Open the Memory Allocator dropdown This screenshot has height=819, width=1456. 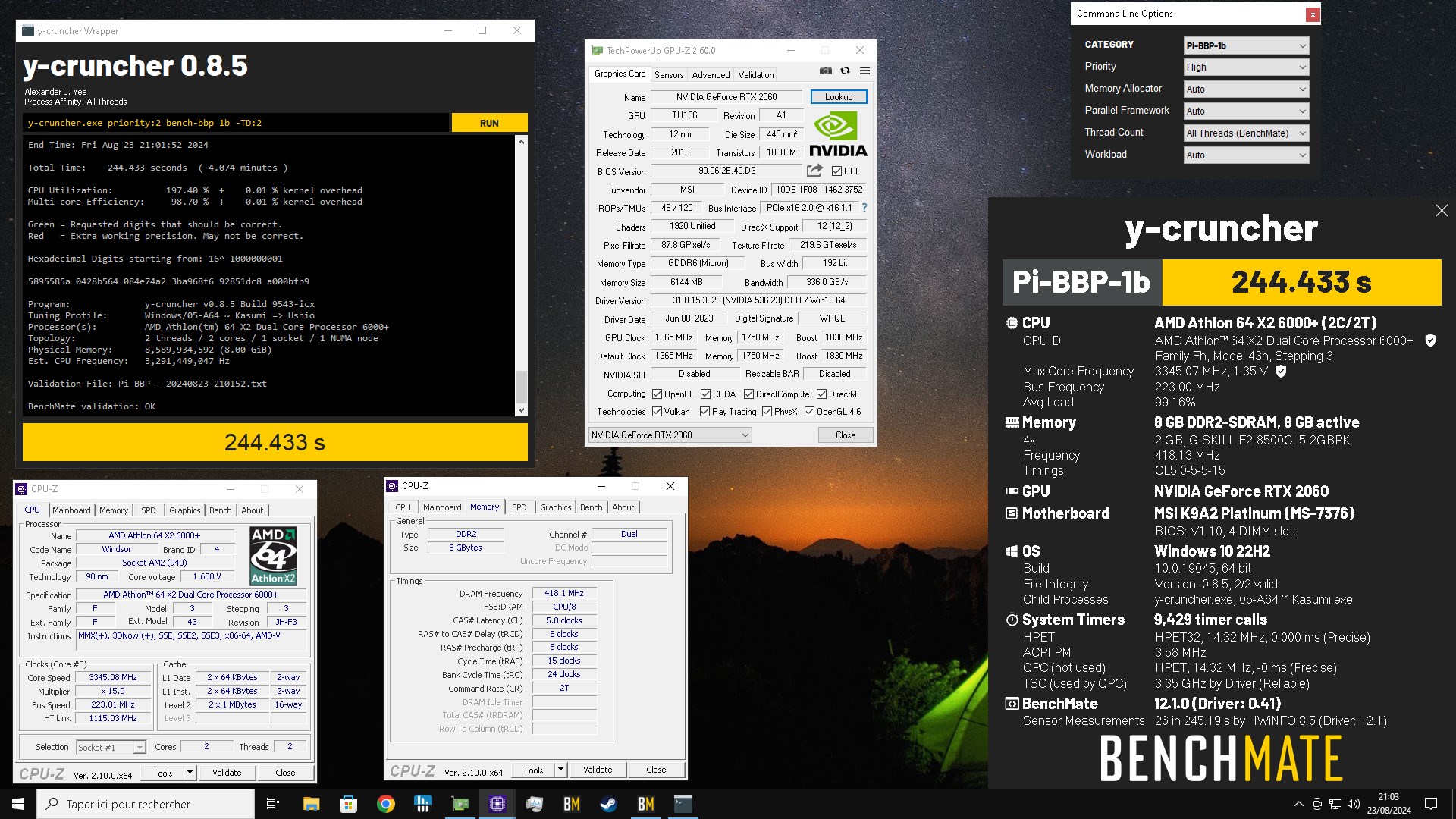point(1246,89)
